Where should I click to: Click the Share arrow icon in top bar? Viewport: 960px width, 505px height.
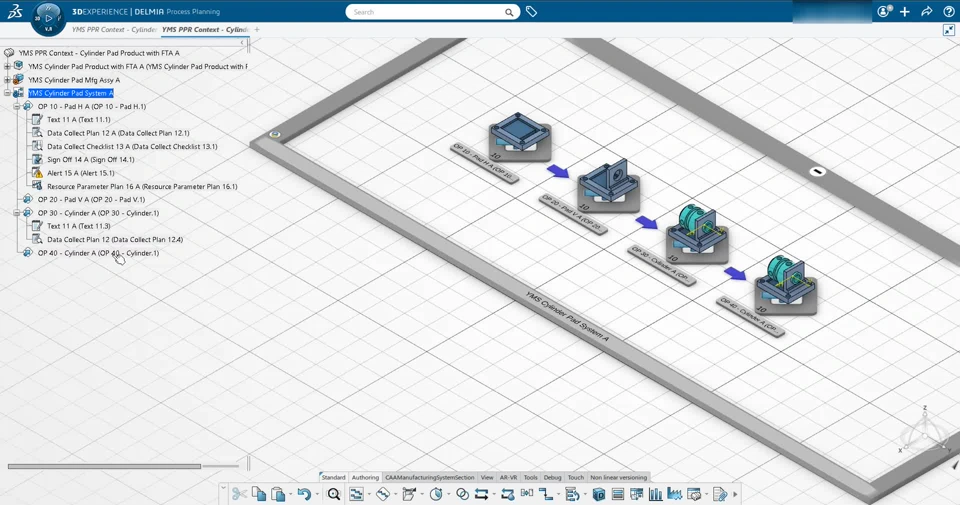pyautogui.click(x=927, y=12)
